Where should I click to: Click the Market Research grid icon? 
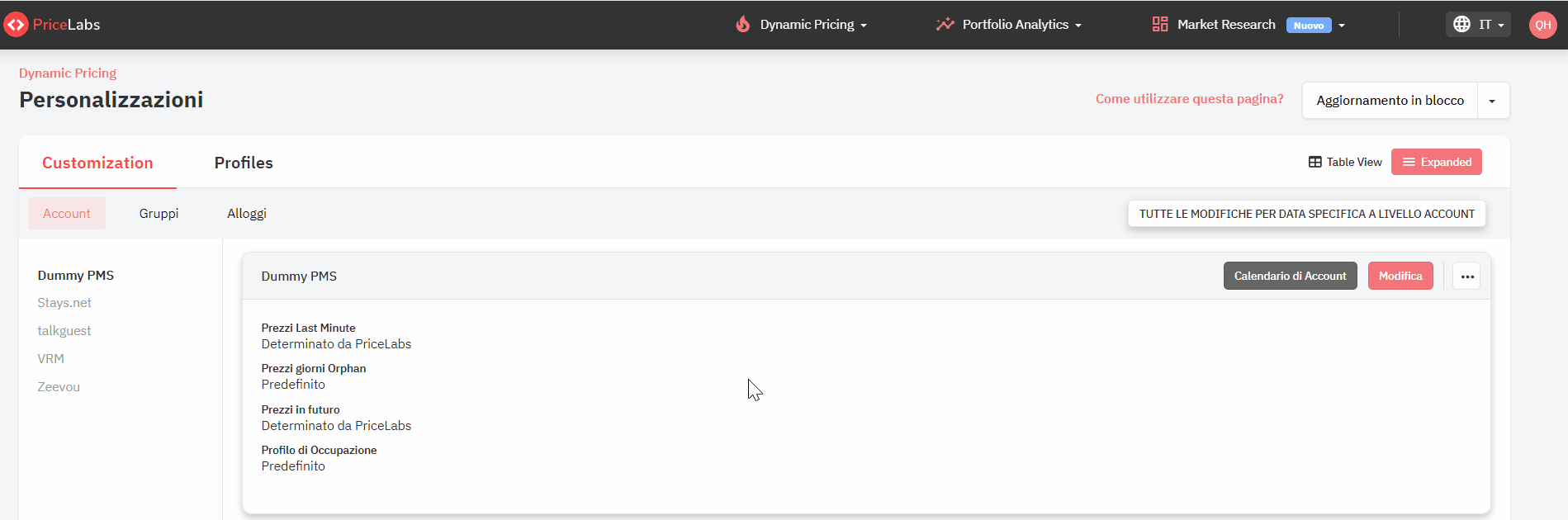[1160, 25]
